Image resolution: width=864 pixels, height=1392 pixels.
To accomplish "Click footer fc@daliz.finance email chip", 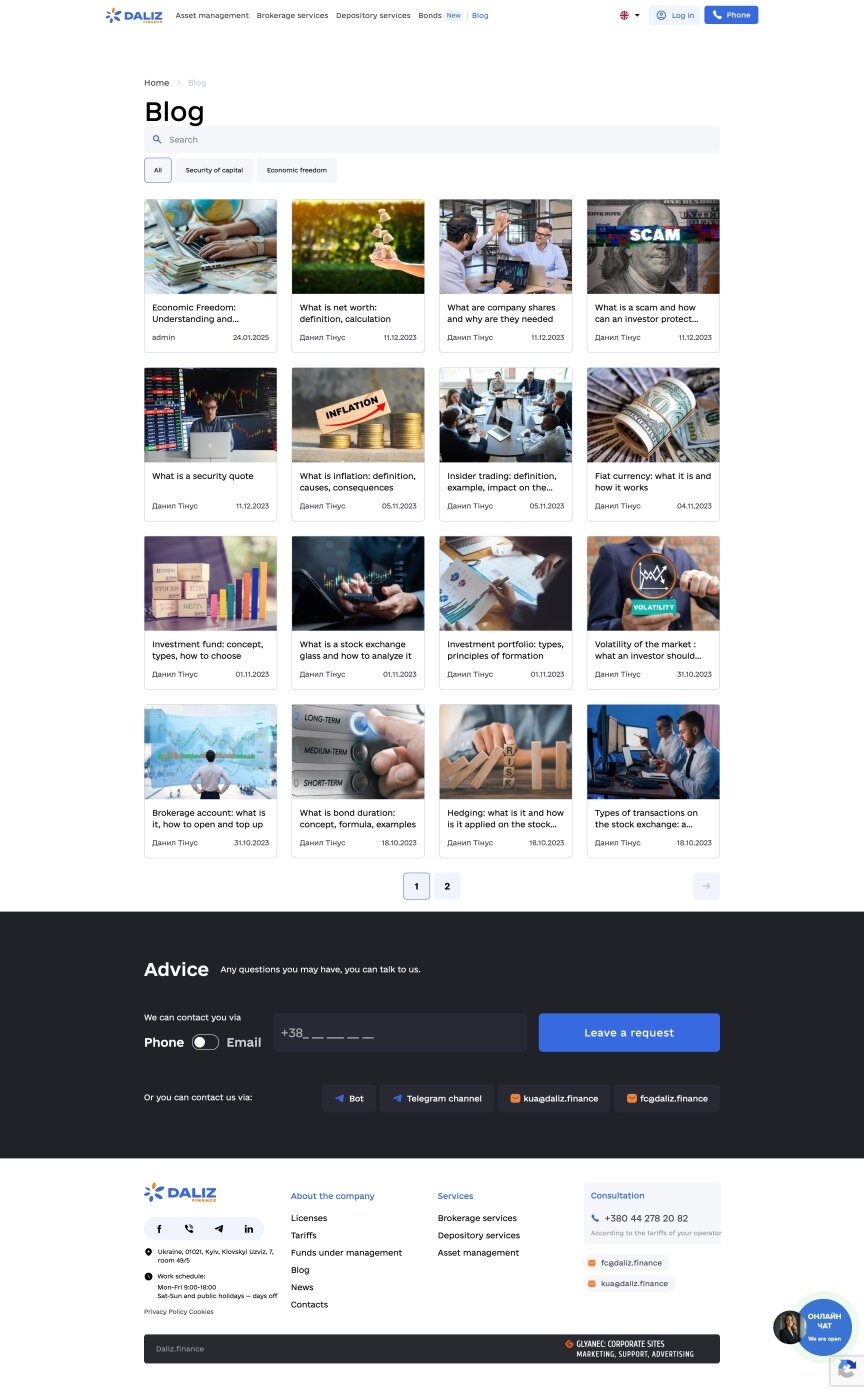I will (x=625, y=1263).
